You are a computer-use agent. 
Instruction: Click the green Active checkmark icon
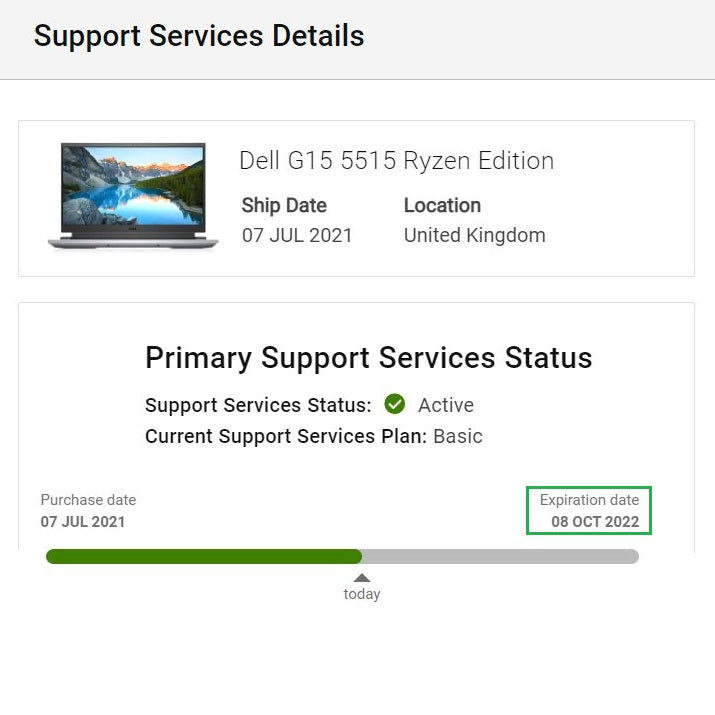pos(395,404)
